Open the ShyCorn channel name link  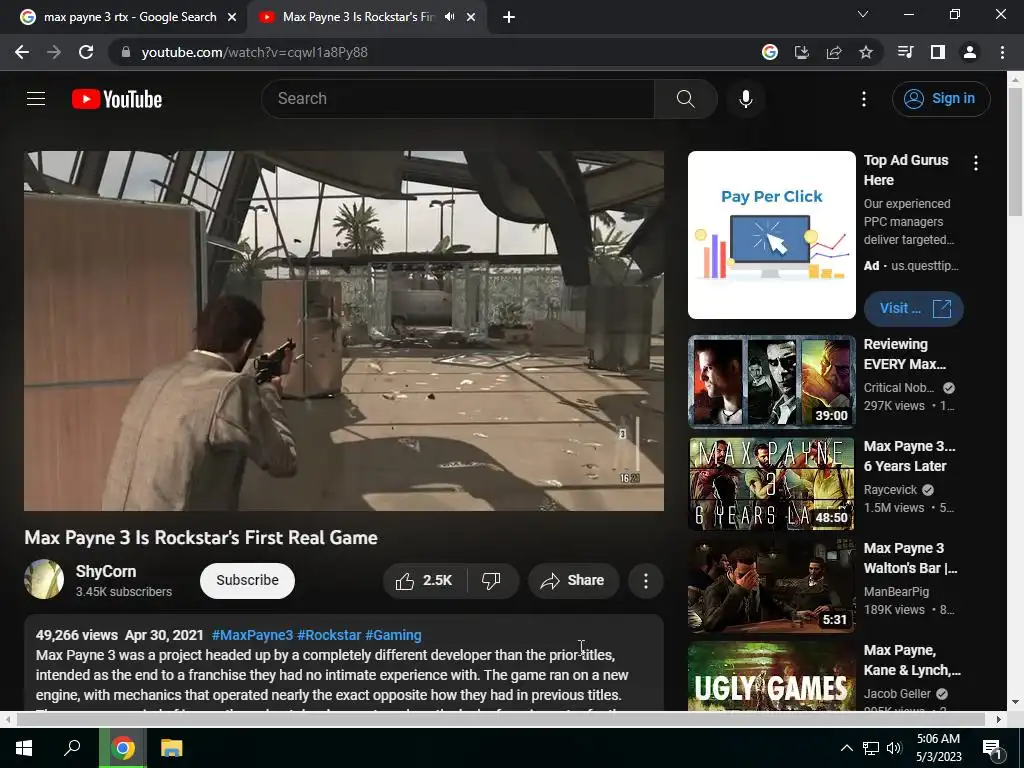[106, 571]
